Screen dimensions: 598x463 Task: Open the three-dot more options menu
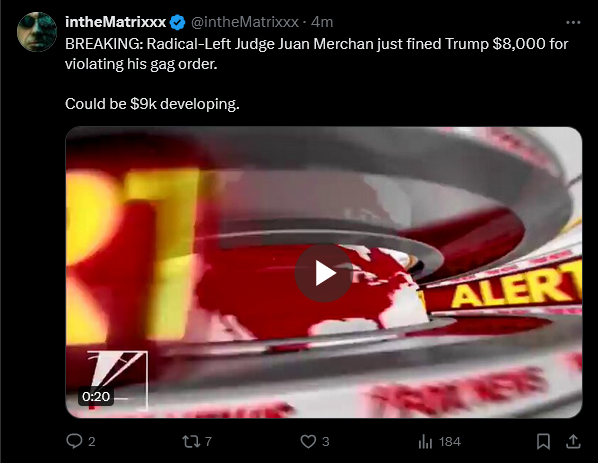(x=573, y=23)
